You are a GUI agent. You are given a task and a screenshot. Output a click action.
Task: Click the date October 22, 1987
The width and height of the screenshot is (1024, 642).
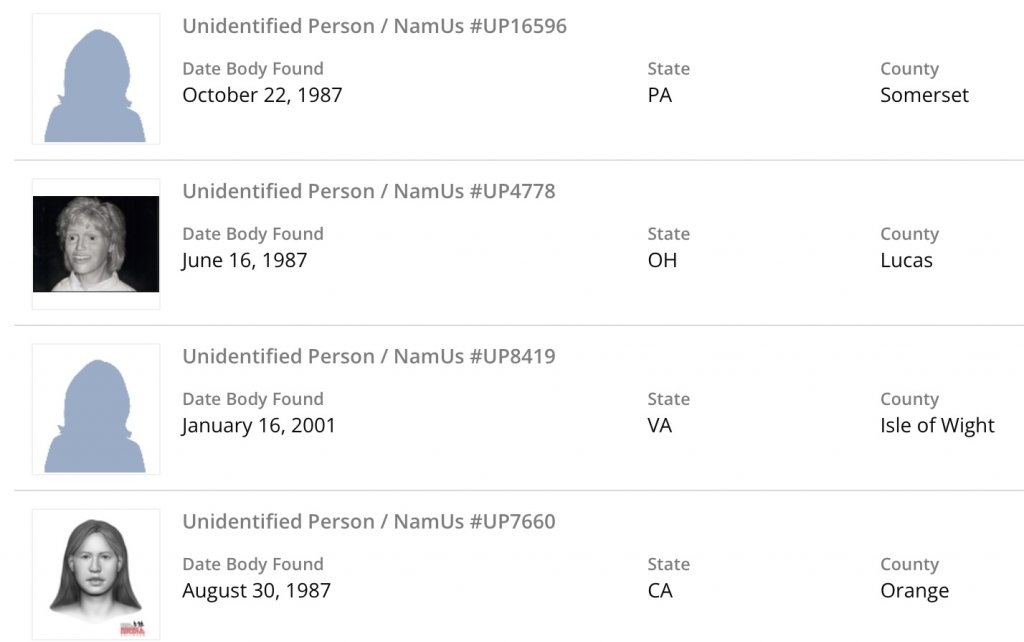click(x=262, y=95)
